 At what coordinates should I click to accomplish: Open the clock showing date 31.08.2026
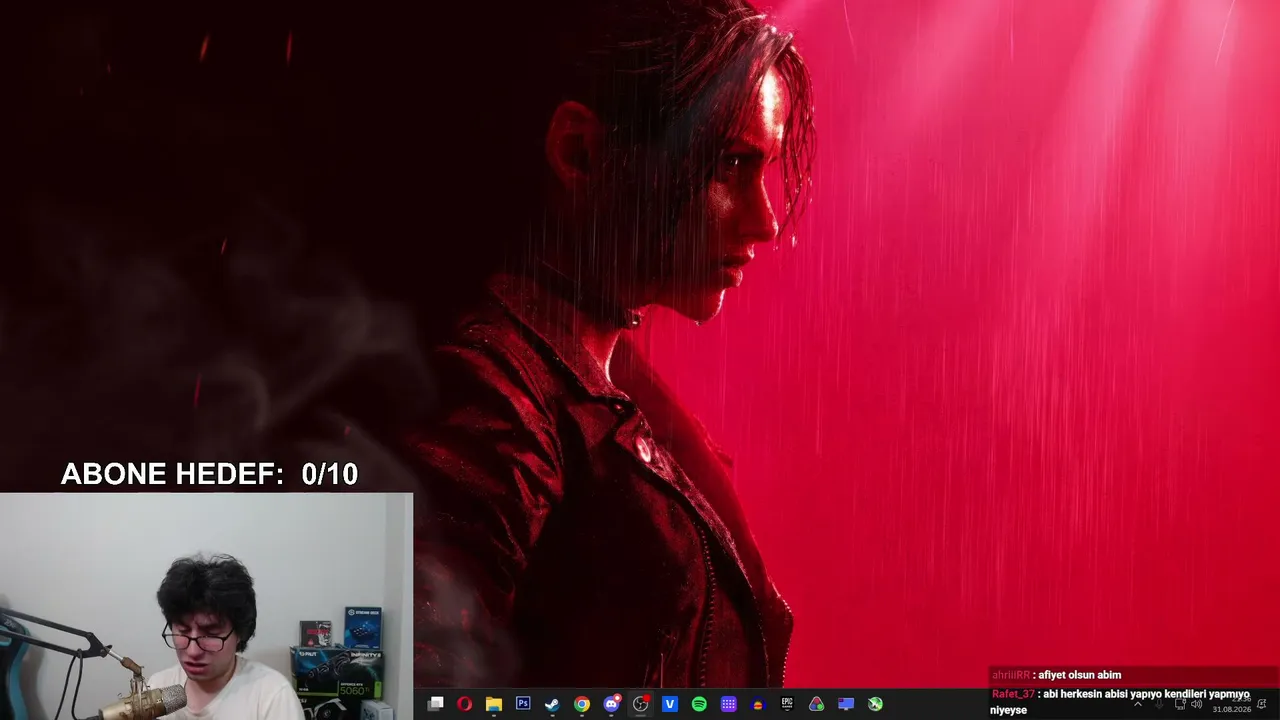point(1232,704)
